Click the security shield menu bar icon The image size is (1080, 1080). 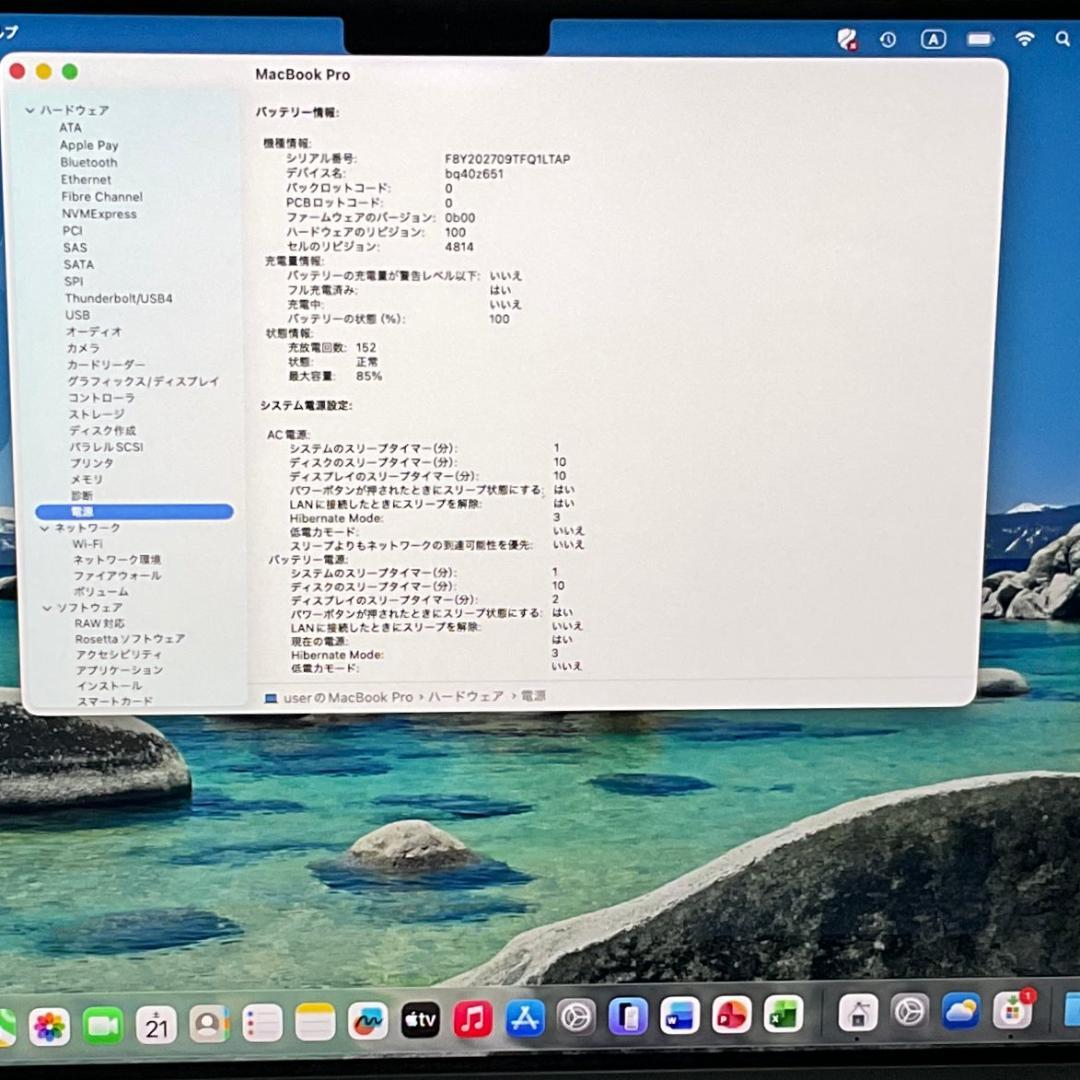pyautogui.click(x=847, y=39)
